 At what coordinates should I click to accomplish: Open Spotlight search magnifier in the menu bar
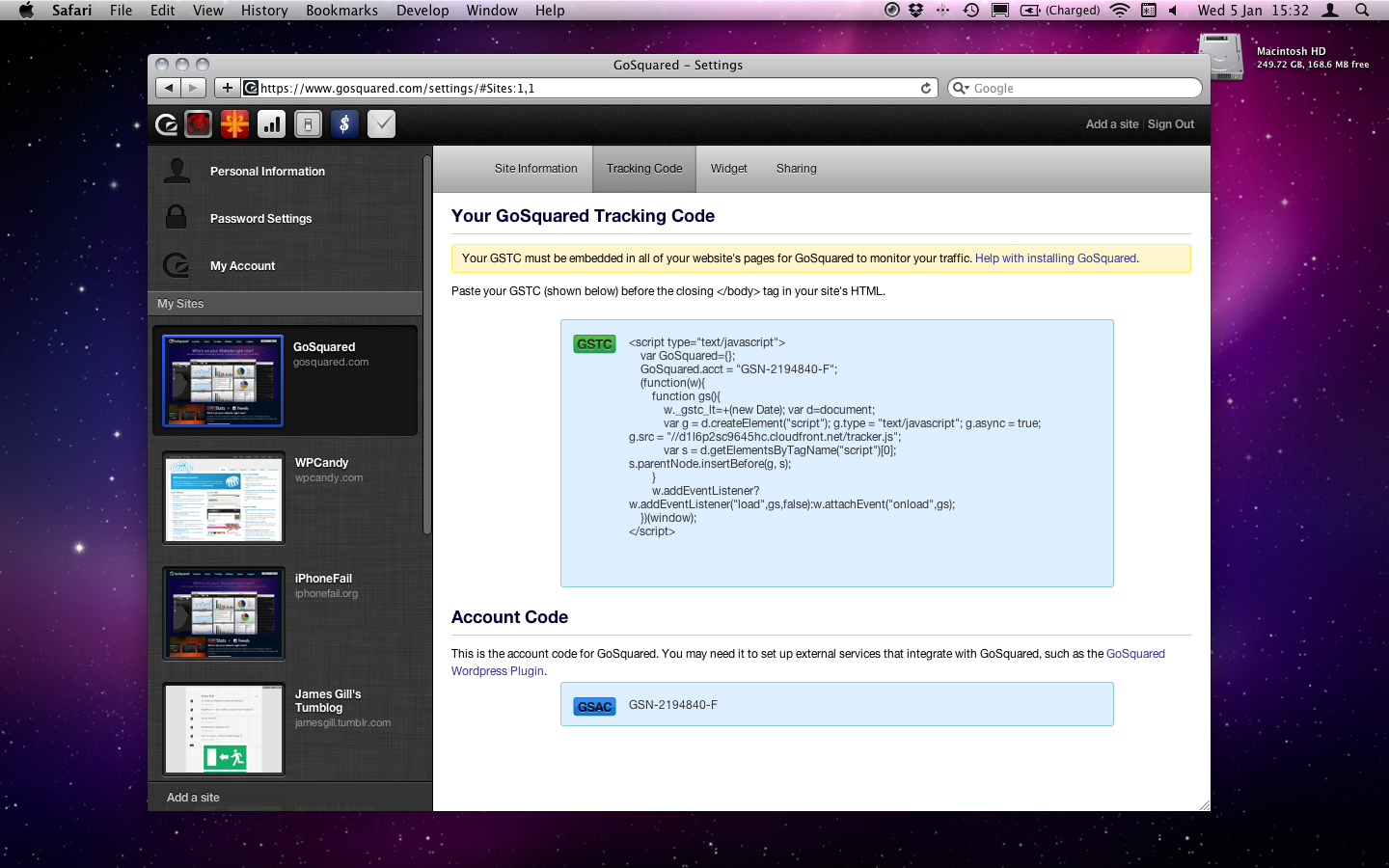pos(1362,11)
